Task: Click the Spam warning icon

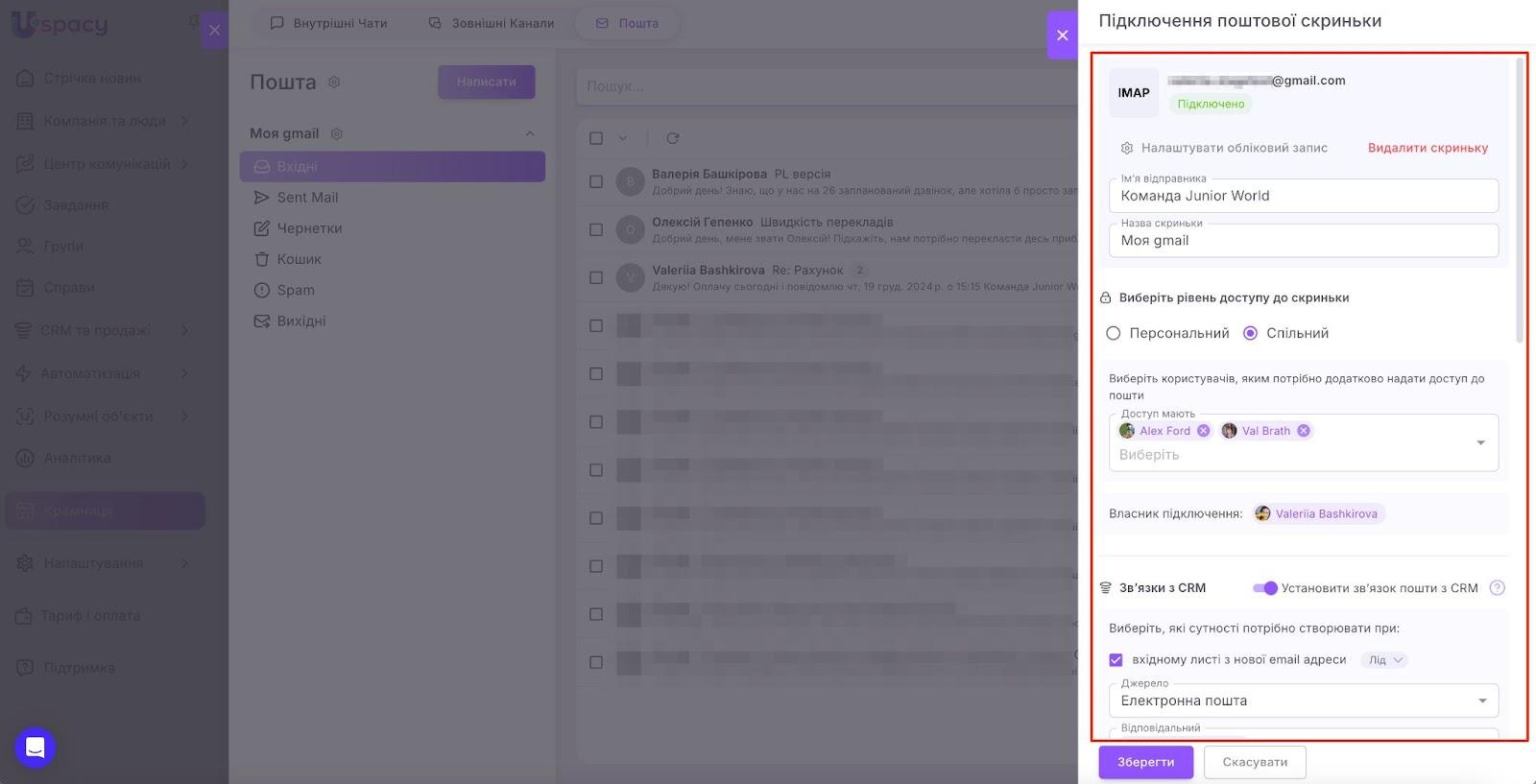Action: pos(261,290)
